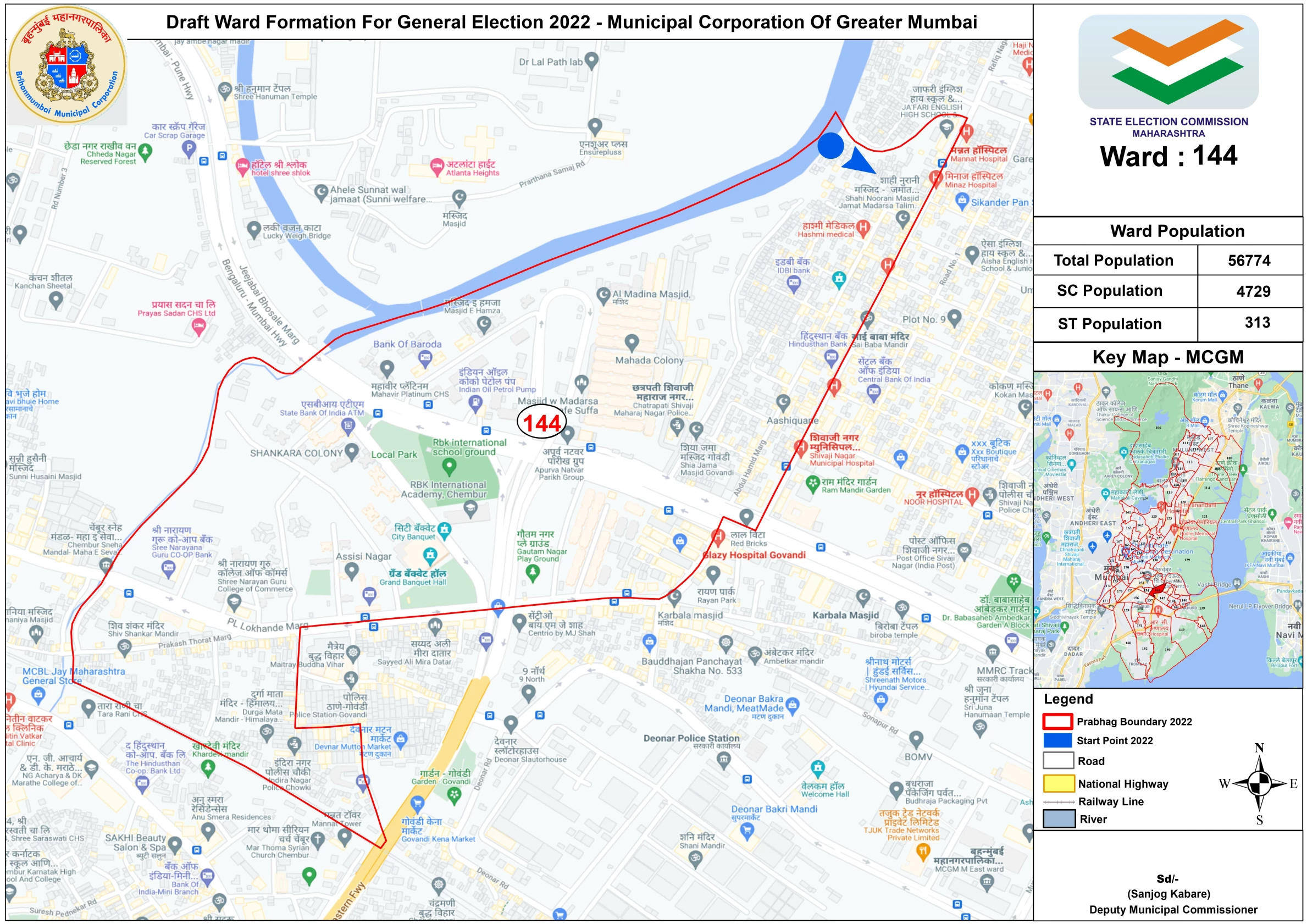Click the Key Map MCGM thumbnail
The height and width of the screenshot is (924, 1307).
point(1167,529)
